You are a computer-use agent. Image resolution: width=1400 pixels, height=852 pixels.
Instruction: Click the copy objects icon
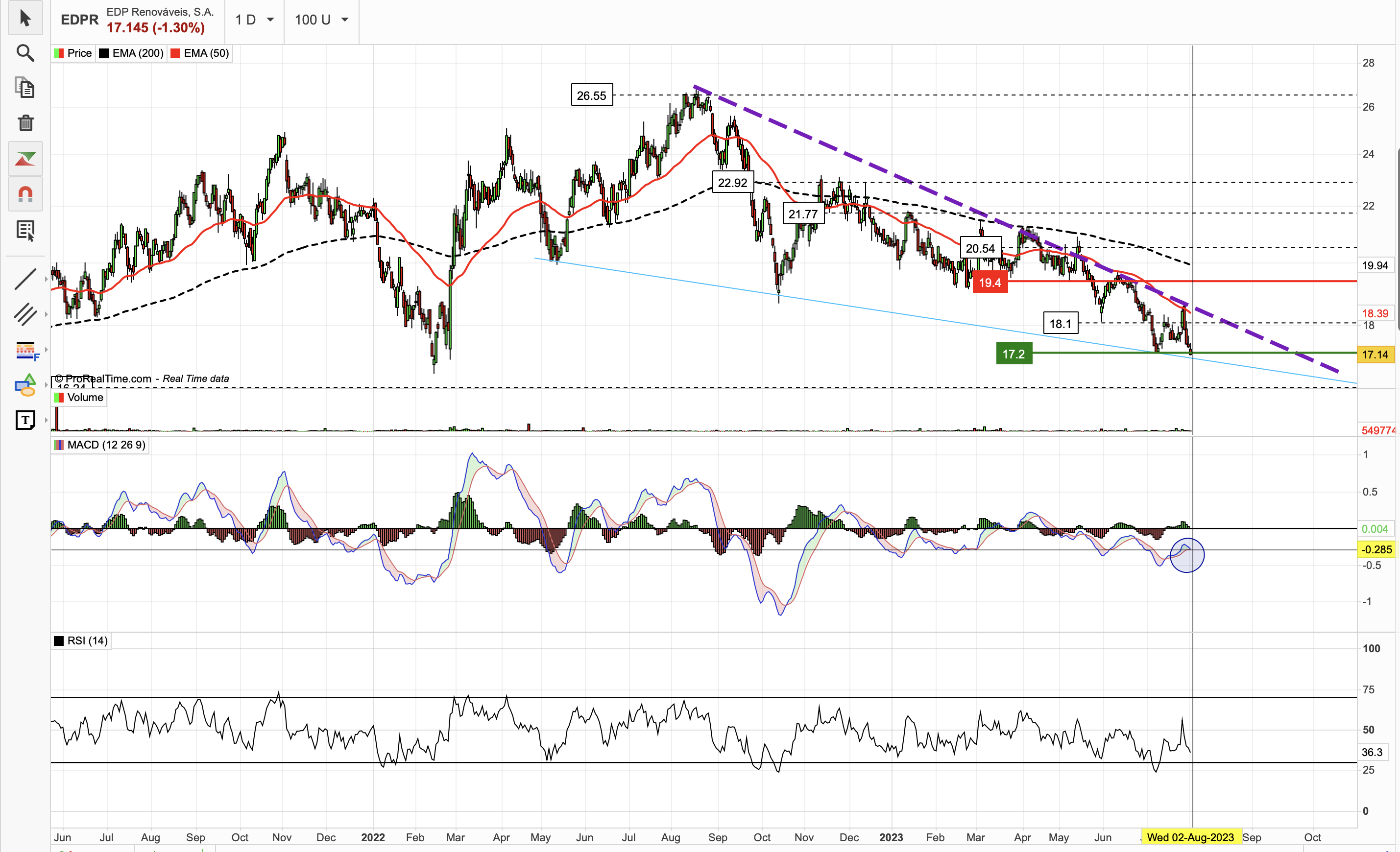point(25,88)
